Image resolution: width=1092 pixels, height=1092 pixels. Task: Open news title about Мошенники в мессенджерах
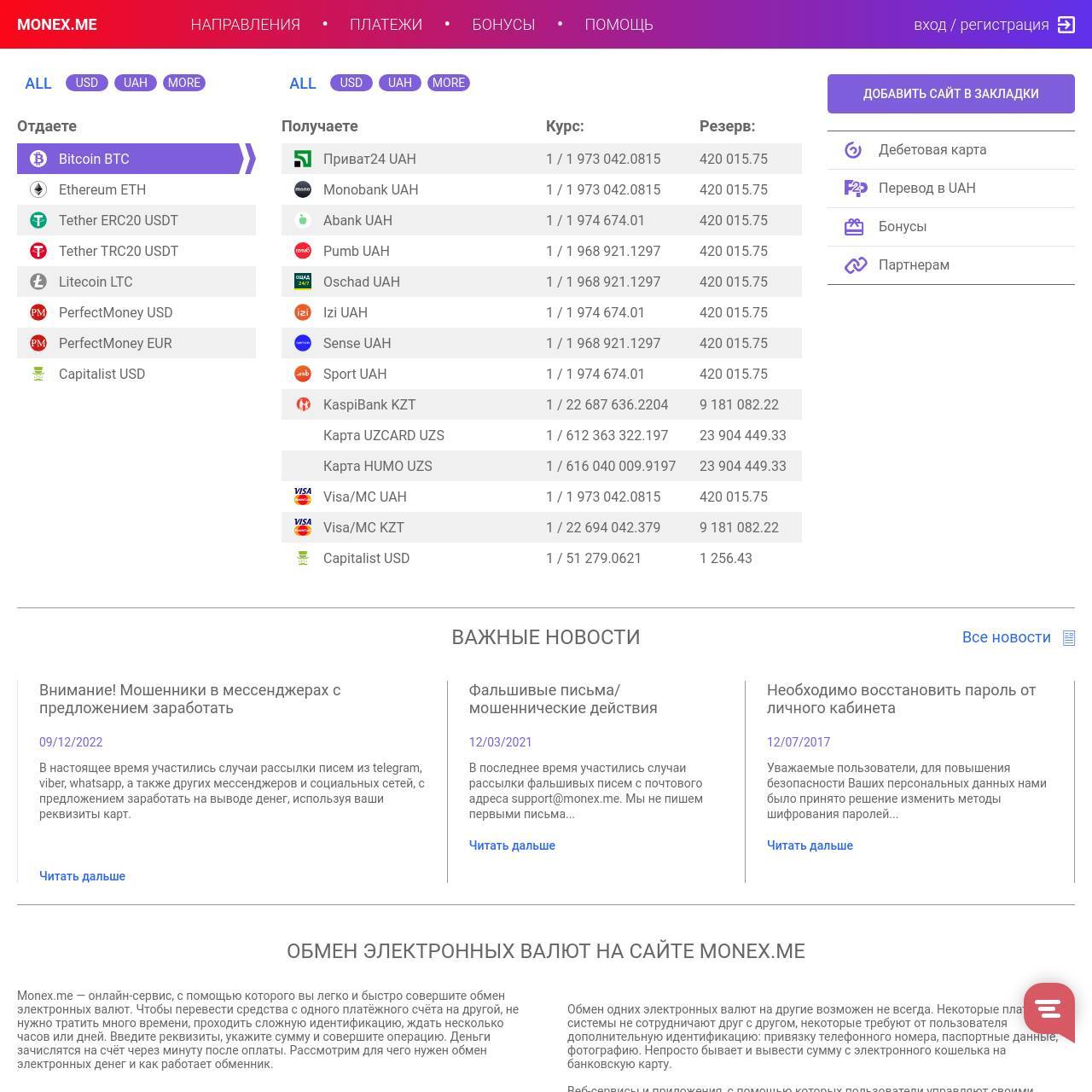189,699
